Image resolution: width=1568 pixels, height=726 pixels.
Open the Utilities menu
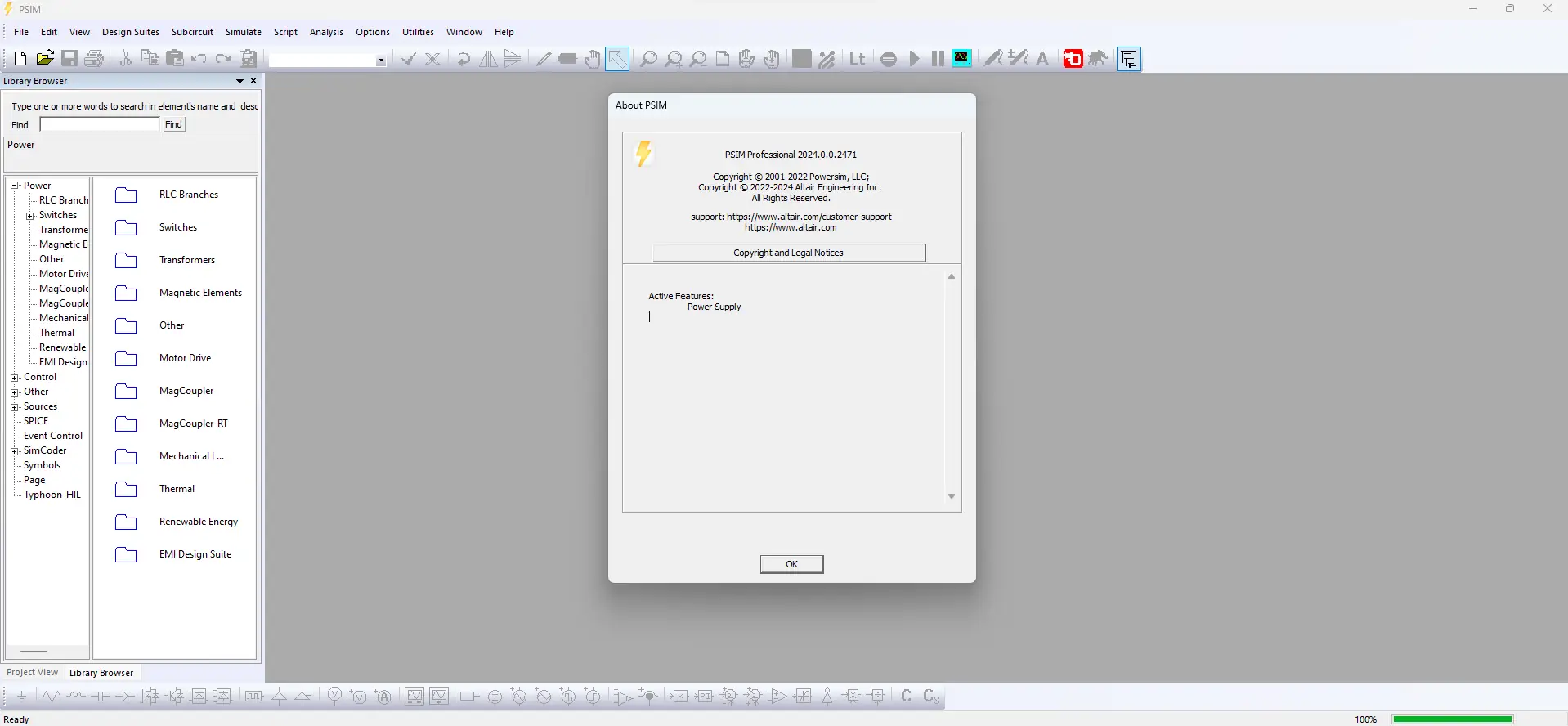[x=418, y=32]
